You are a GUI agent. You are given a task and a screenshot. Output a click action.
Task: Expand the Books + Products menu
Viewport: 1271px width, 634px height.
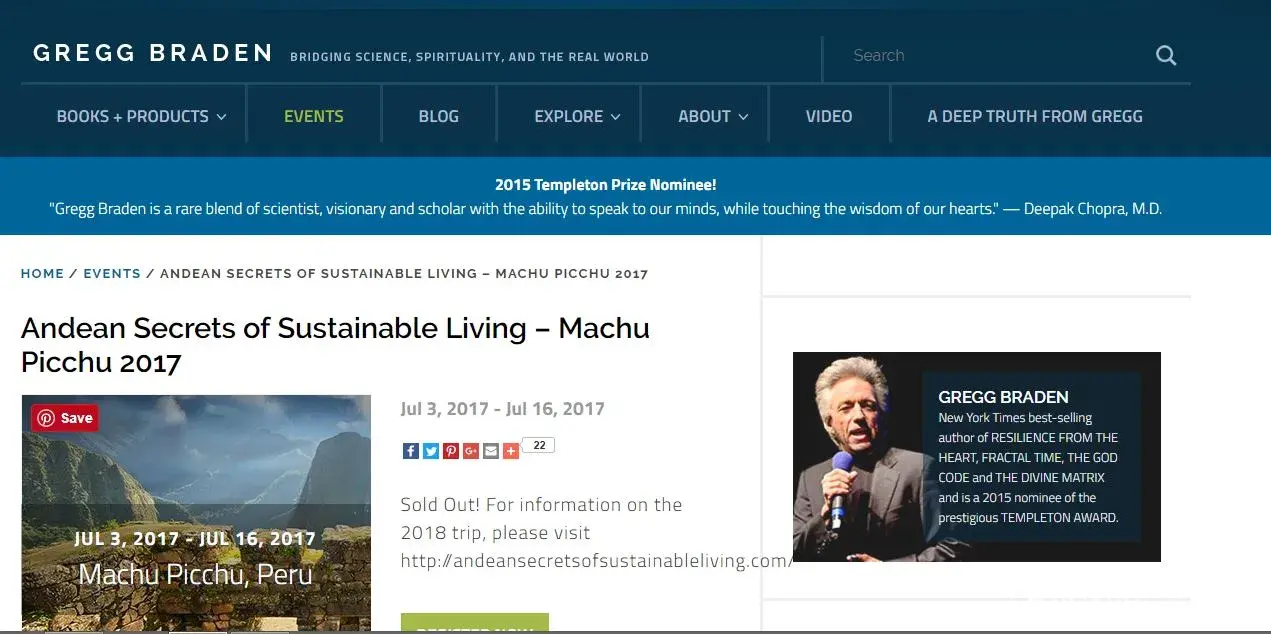[x=141, y=116]
